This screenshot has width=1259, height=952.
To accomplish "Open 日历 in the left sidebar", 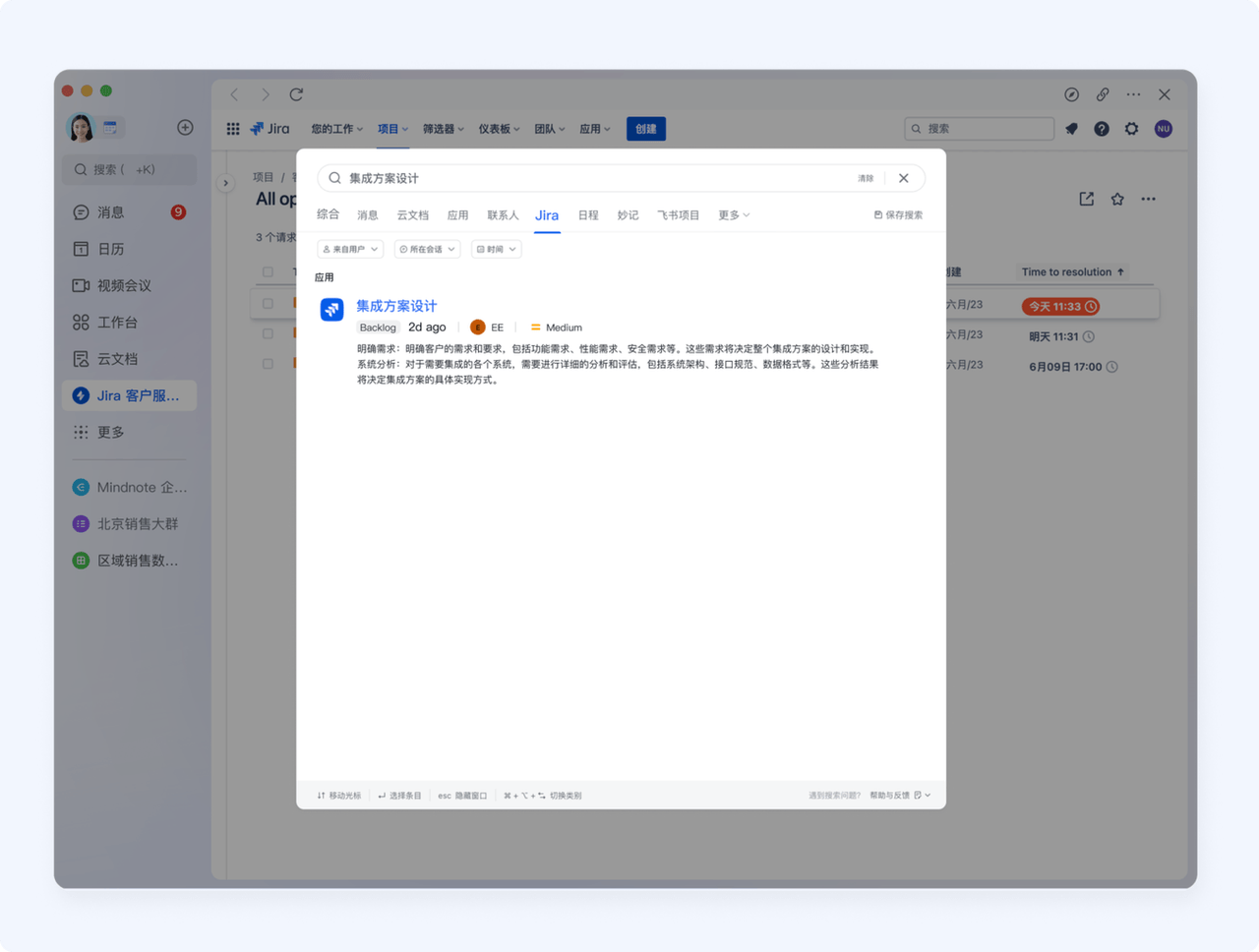I will [129, 249].
